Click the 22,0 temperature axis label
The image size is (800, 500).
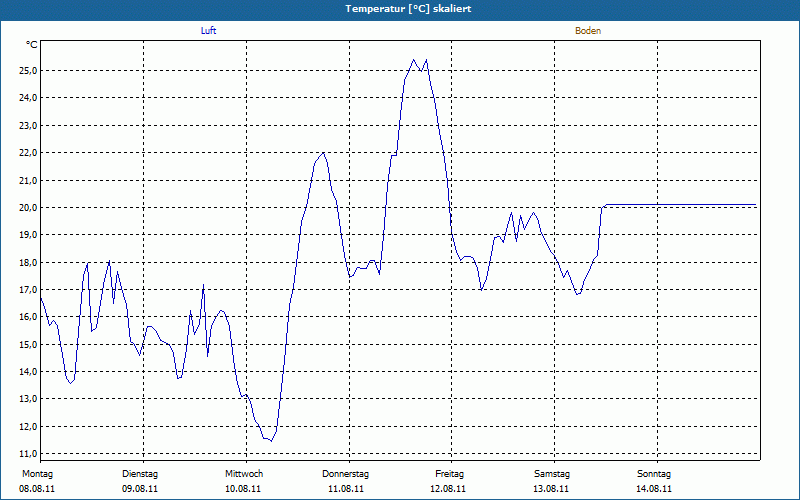(x=28, y=153)
